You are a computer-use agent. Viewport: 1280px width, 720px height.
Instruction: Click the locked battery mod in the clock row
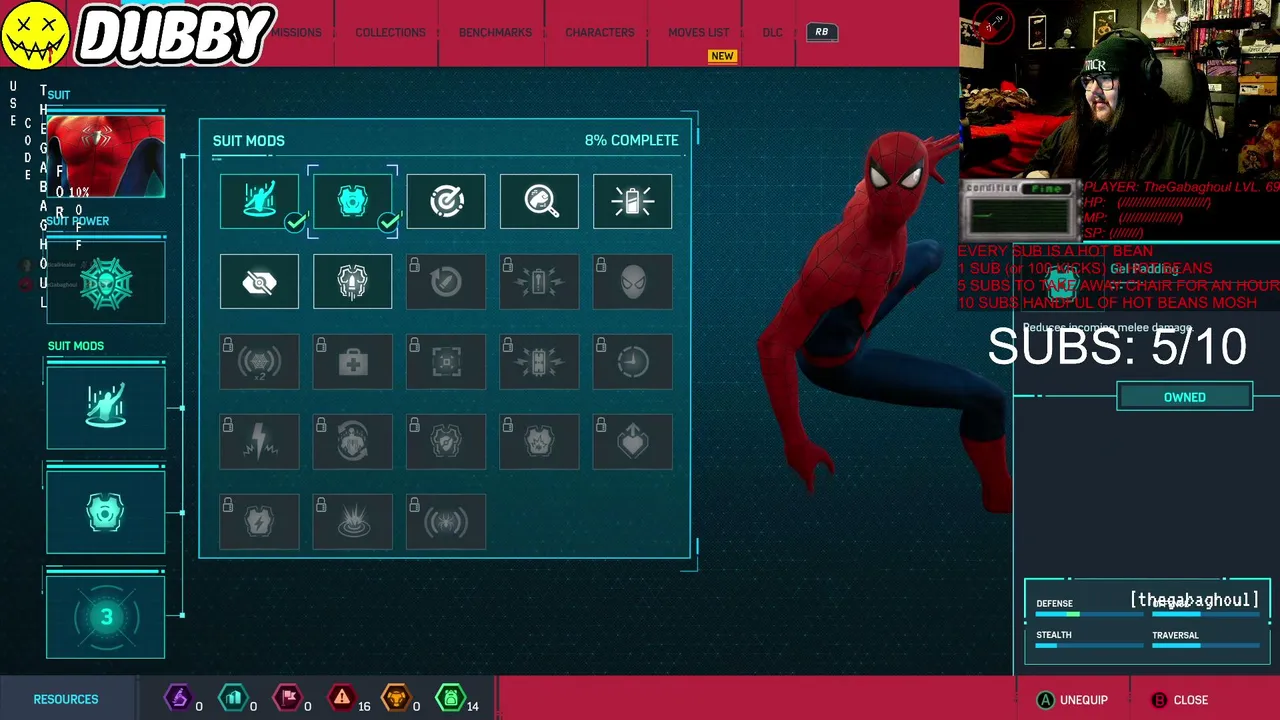point(539,361)
